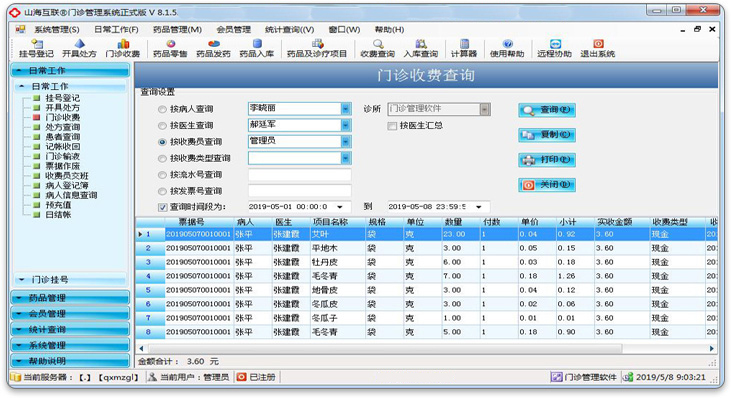Screen dimensions: 731x398
Task: Open the 收费类型 empty dropdown
Action: (x=345, y=158)
